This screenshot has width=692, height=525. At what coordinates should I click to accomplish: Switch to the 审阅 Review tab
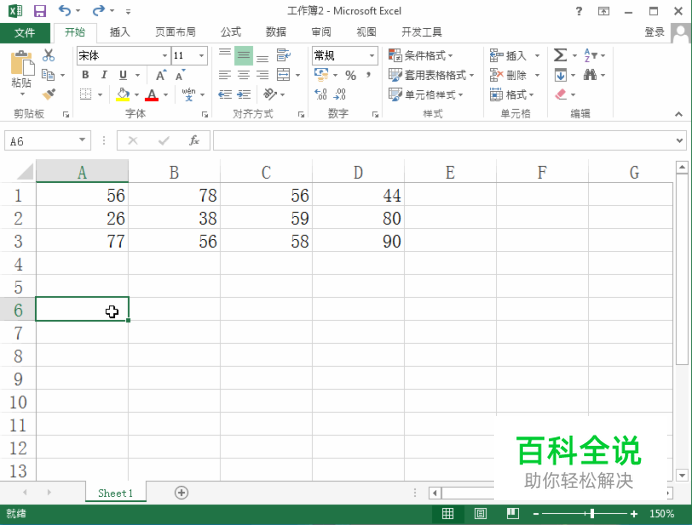[321, 32]
